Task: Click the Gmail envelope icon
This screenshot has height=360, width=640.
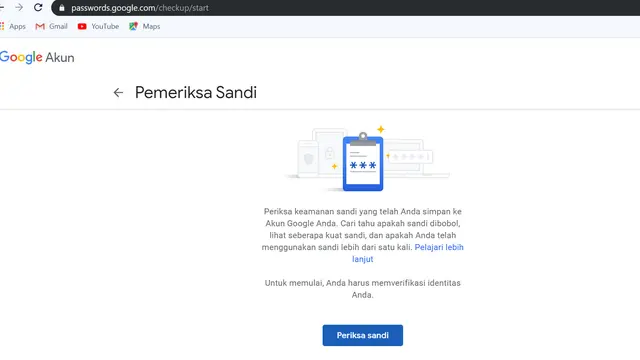Action: tap(40, 26)
